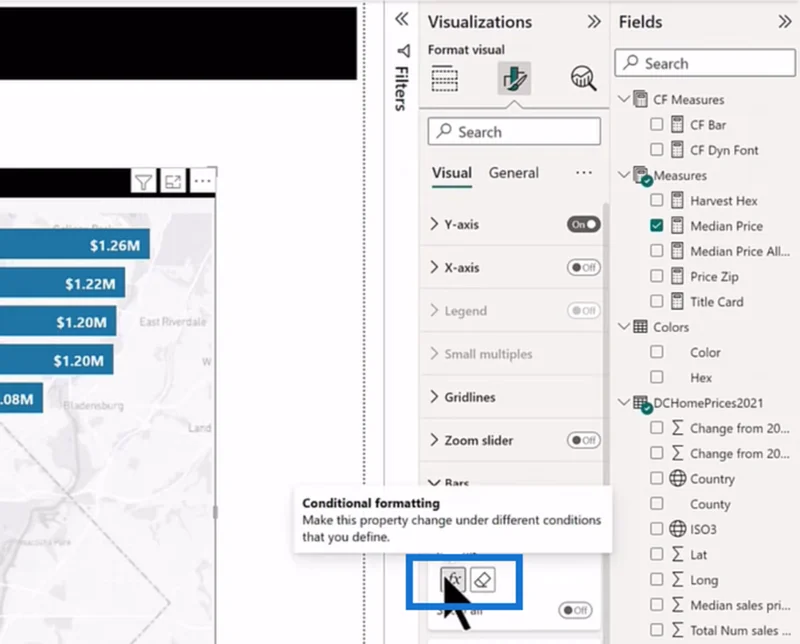Click the Lat sigma icon

point(677,554)
